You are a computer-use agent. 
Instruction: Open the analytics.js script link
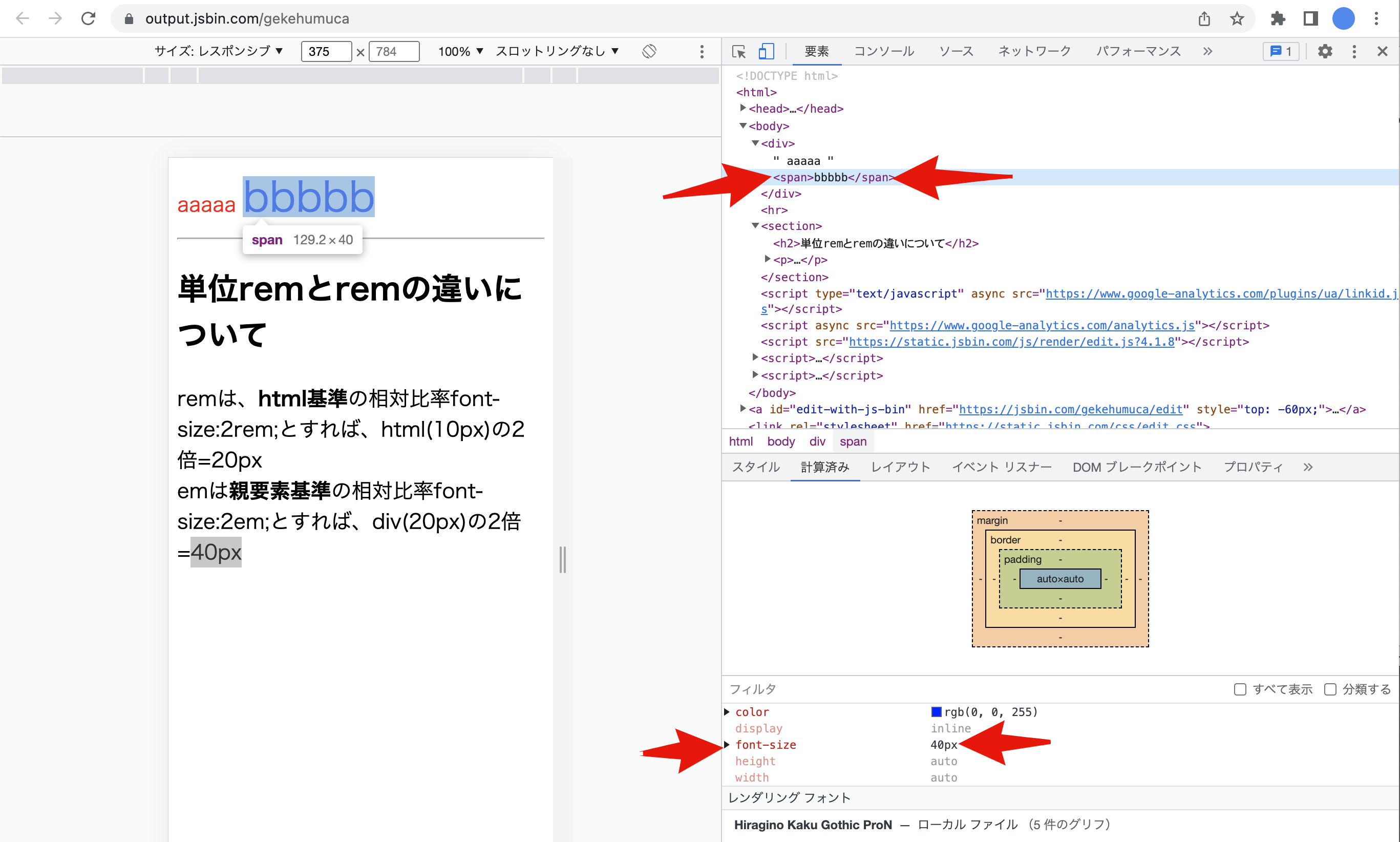pyautogui.click(x=1042, y=325)
